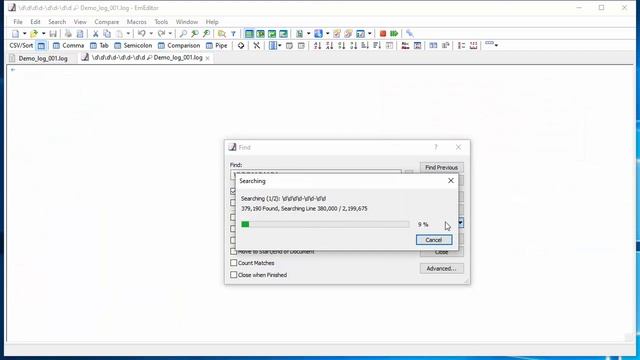This screenshot has height=360, width=640.
Task: Open the Tools menu
Action: [x=161, y=22]
